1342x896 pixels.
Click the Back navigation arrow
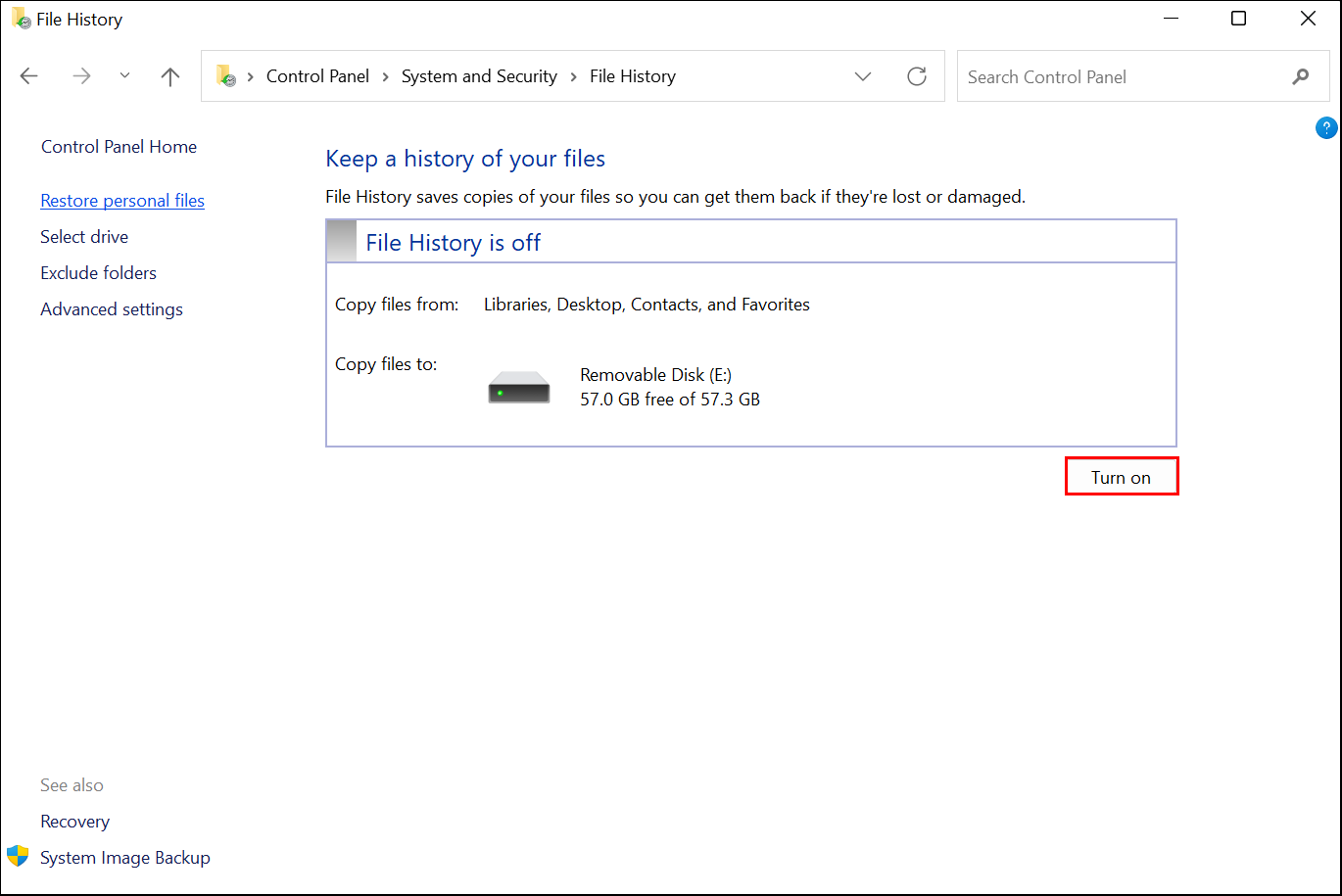click(x=29, y=76)
